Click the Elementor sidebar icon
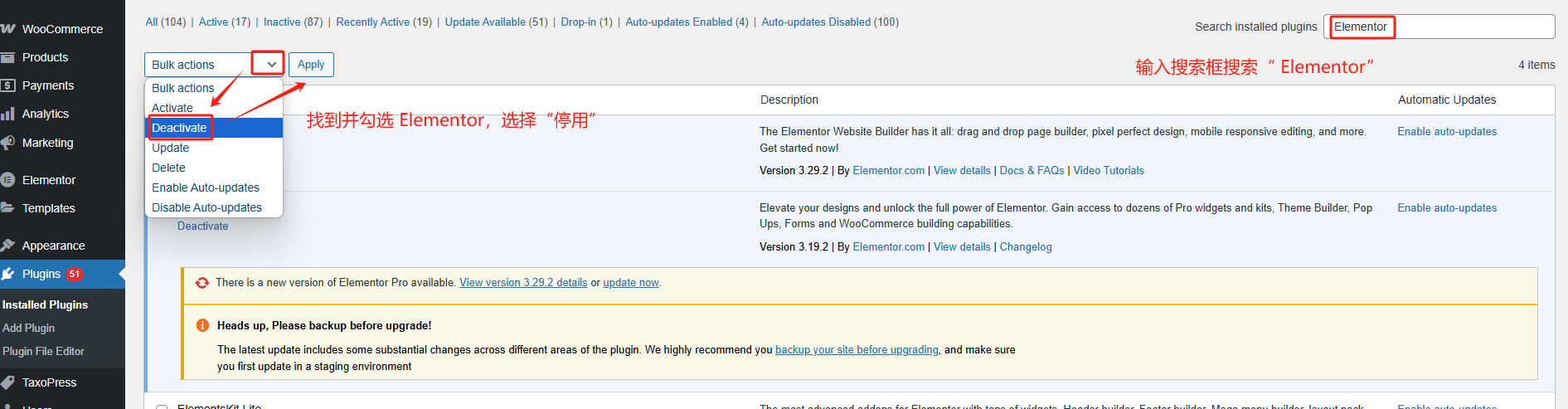Viewport: 1568px width, 409px height. [x=7, y=180]
